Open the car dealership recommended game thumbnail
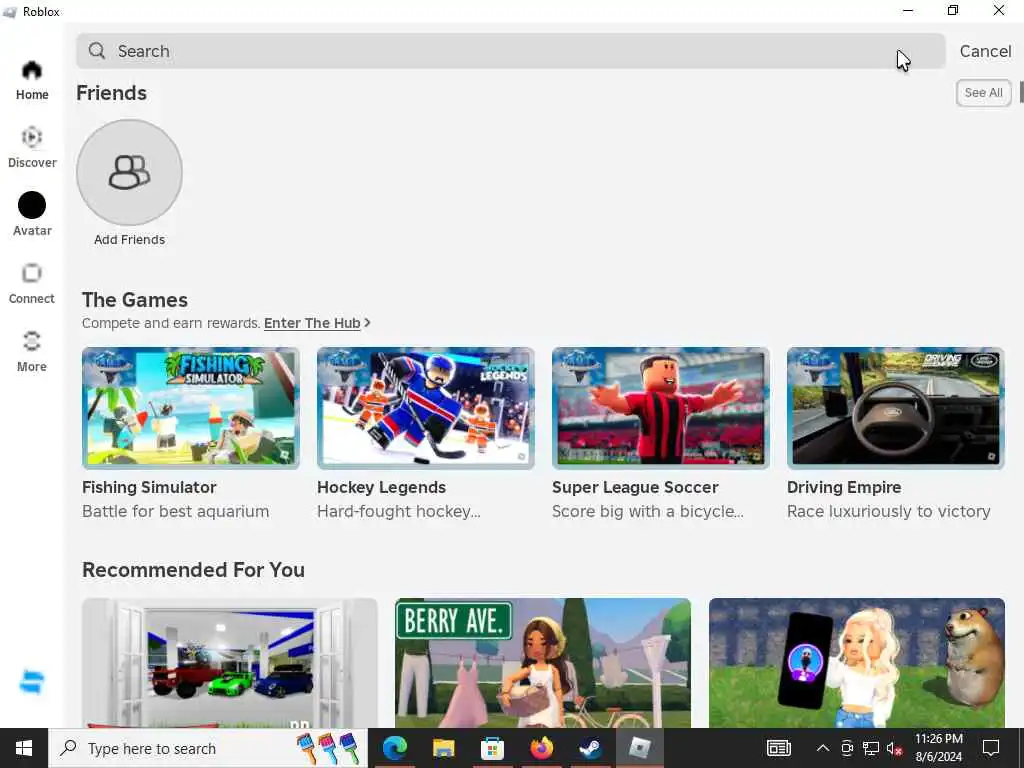This screenshot has height=768, width=1024. click(x=230, y=663)
